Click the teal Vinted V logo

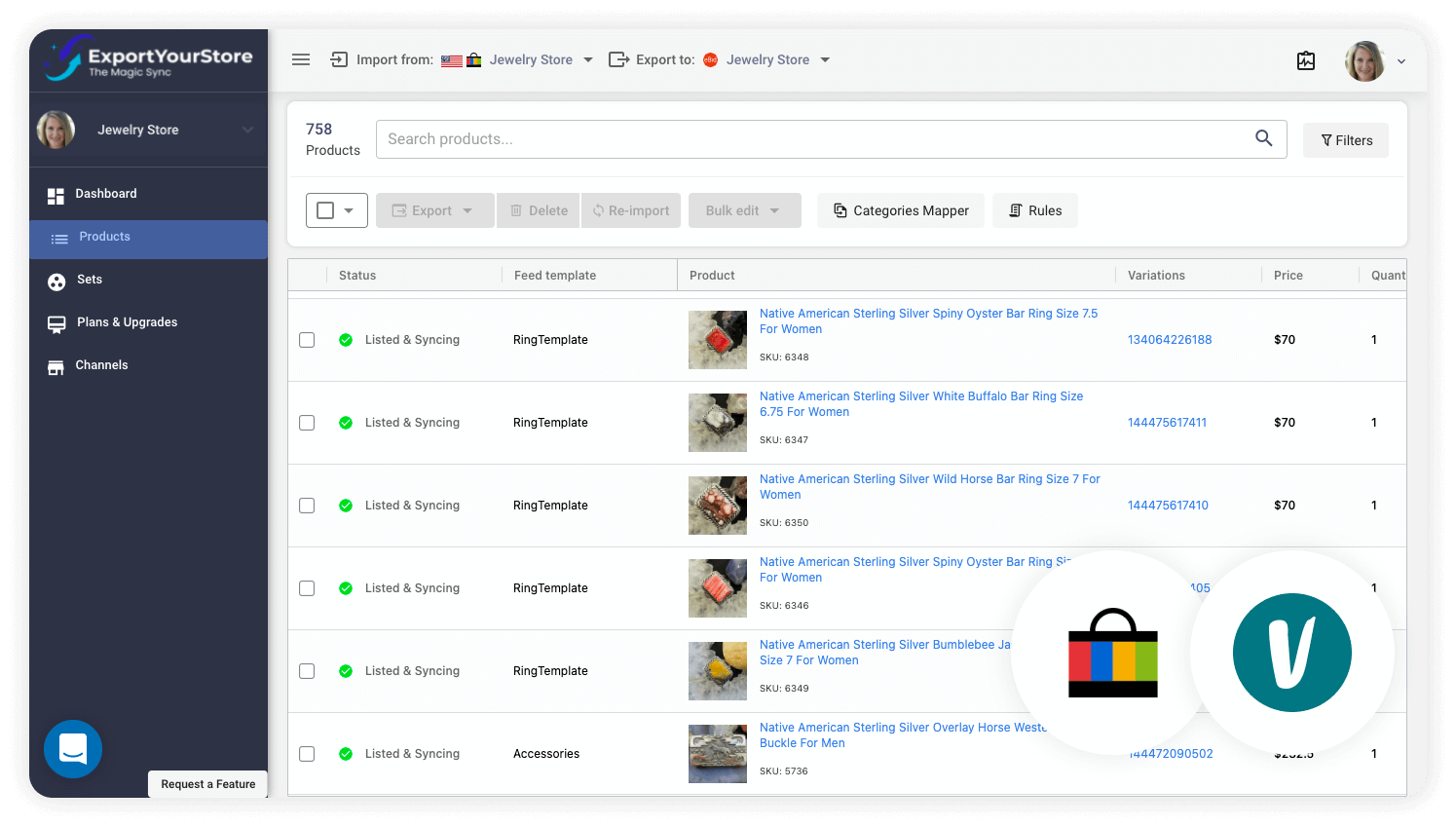coord(1291,653)
